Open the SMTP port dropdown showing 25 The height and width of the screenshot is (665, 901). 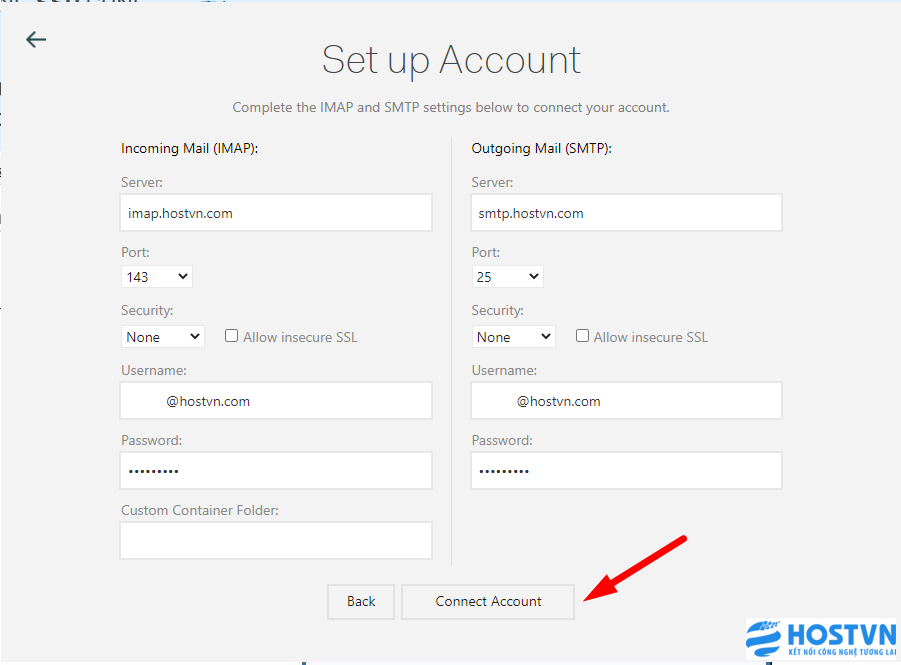(507, 276)
